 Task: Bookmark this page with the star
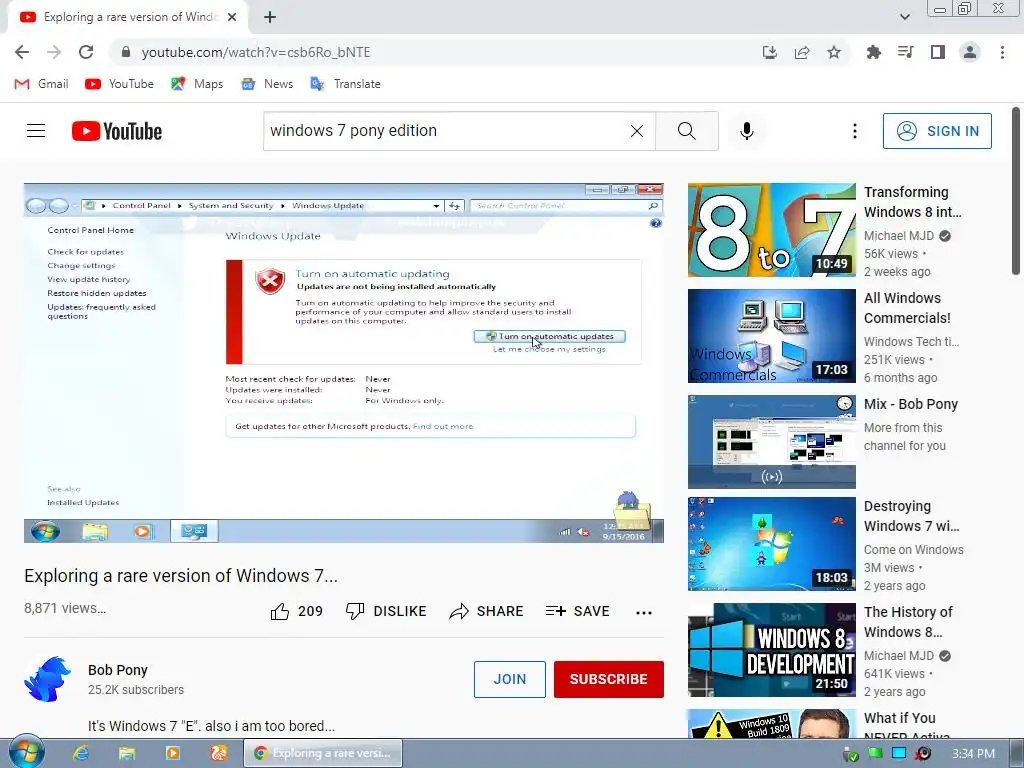tap(834, 52)
